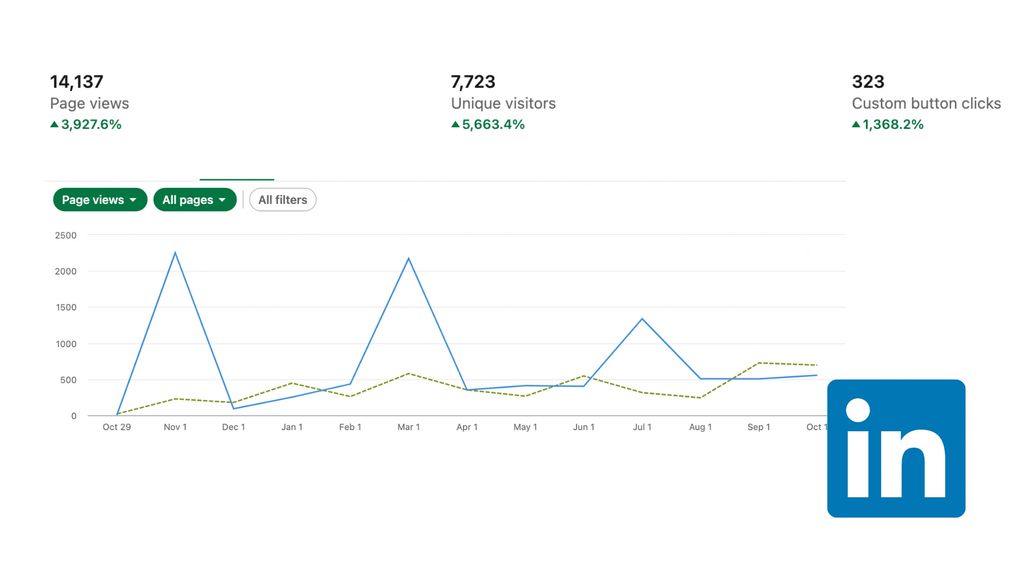Expand the All pages dropdown
Image resolution: width=1023 pixels, height=575 pixels.
point(195,200)
